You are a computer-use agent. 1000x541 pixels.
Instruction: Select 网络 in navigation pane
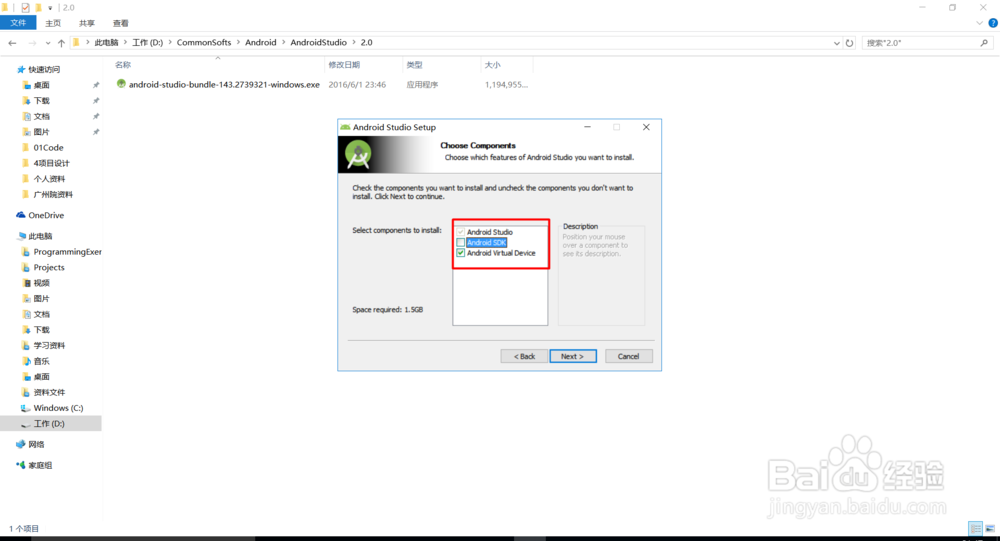point(36,445)
